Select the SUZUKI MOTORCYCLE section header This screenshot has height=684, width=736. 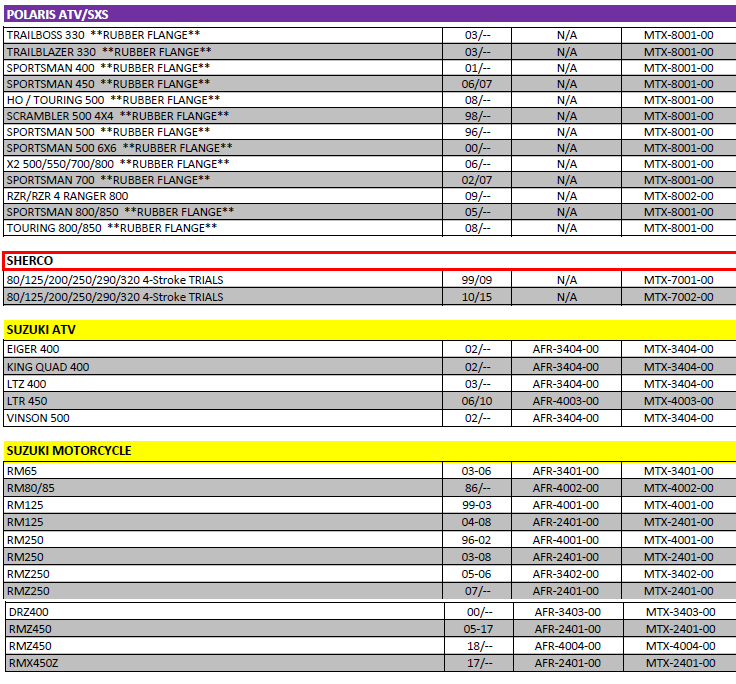[x=370, y=451]
